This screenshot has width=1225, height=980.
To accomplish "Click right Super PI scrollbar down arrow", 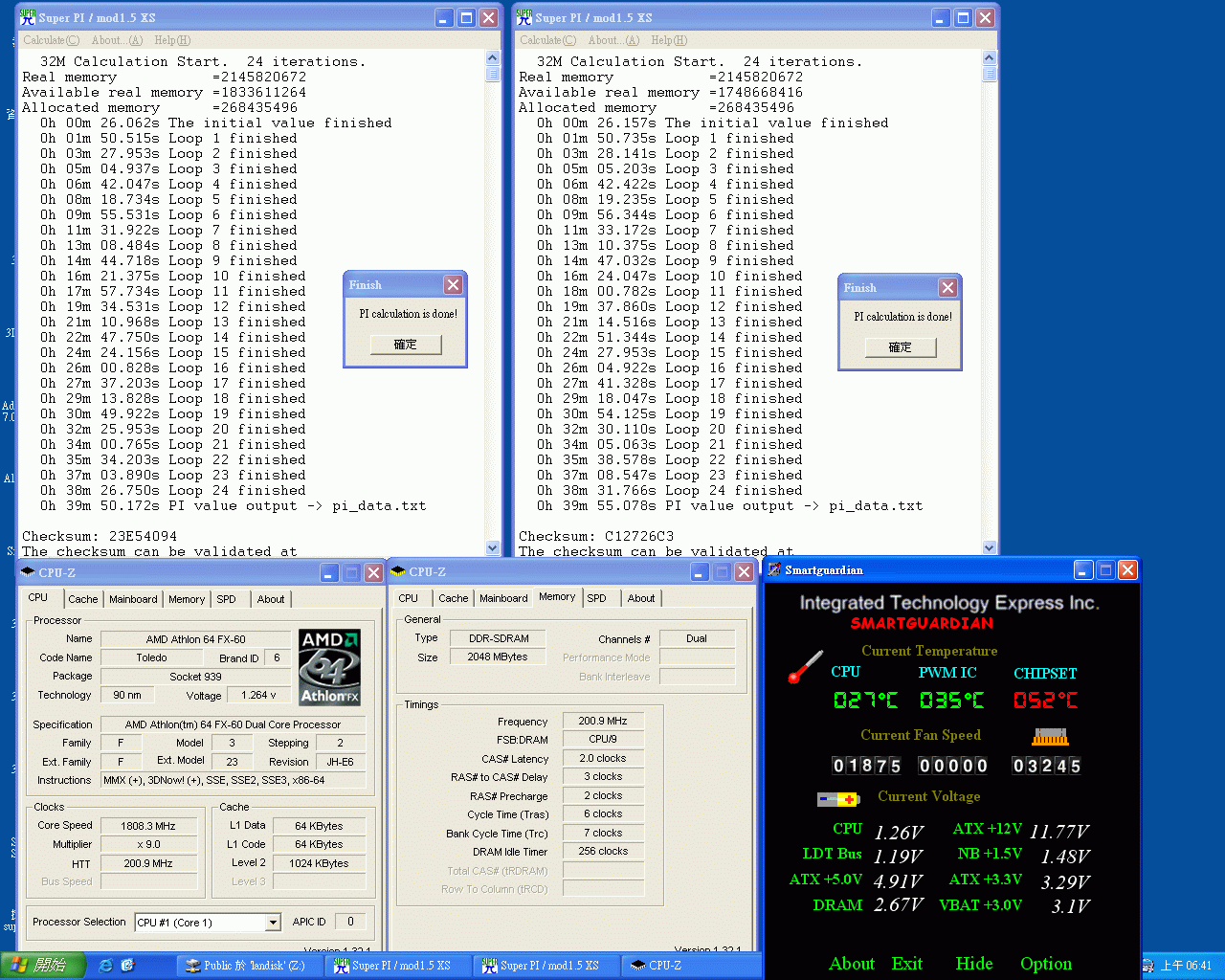I will point(990,548).
